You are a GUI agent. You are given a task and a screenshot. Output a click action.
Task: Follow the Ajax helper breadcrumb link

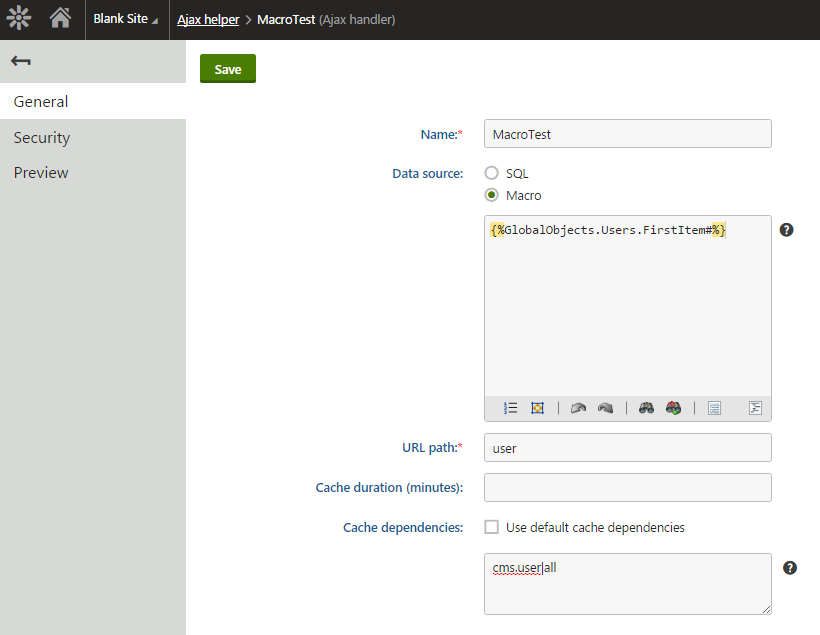pyautogui.click(x=208, y=19)
